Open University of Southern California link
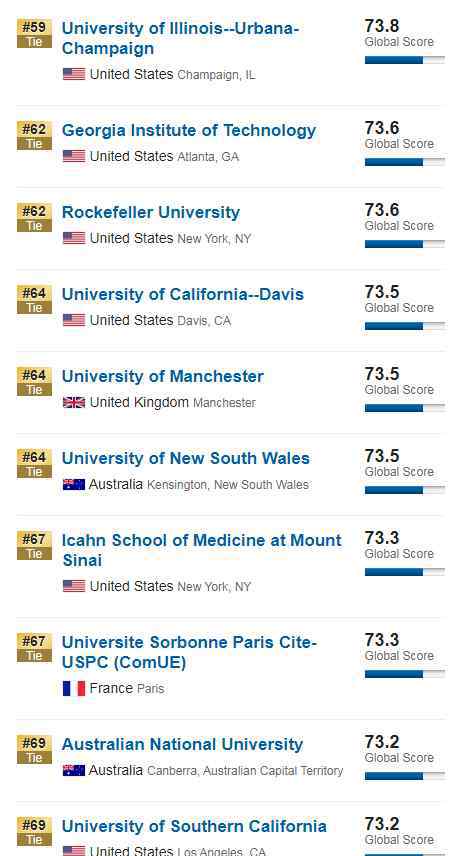 coord(194,827)
